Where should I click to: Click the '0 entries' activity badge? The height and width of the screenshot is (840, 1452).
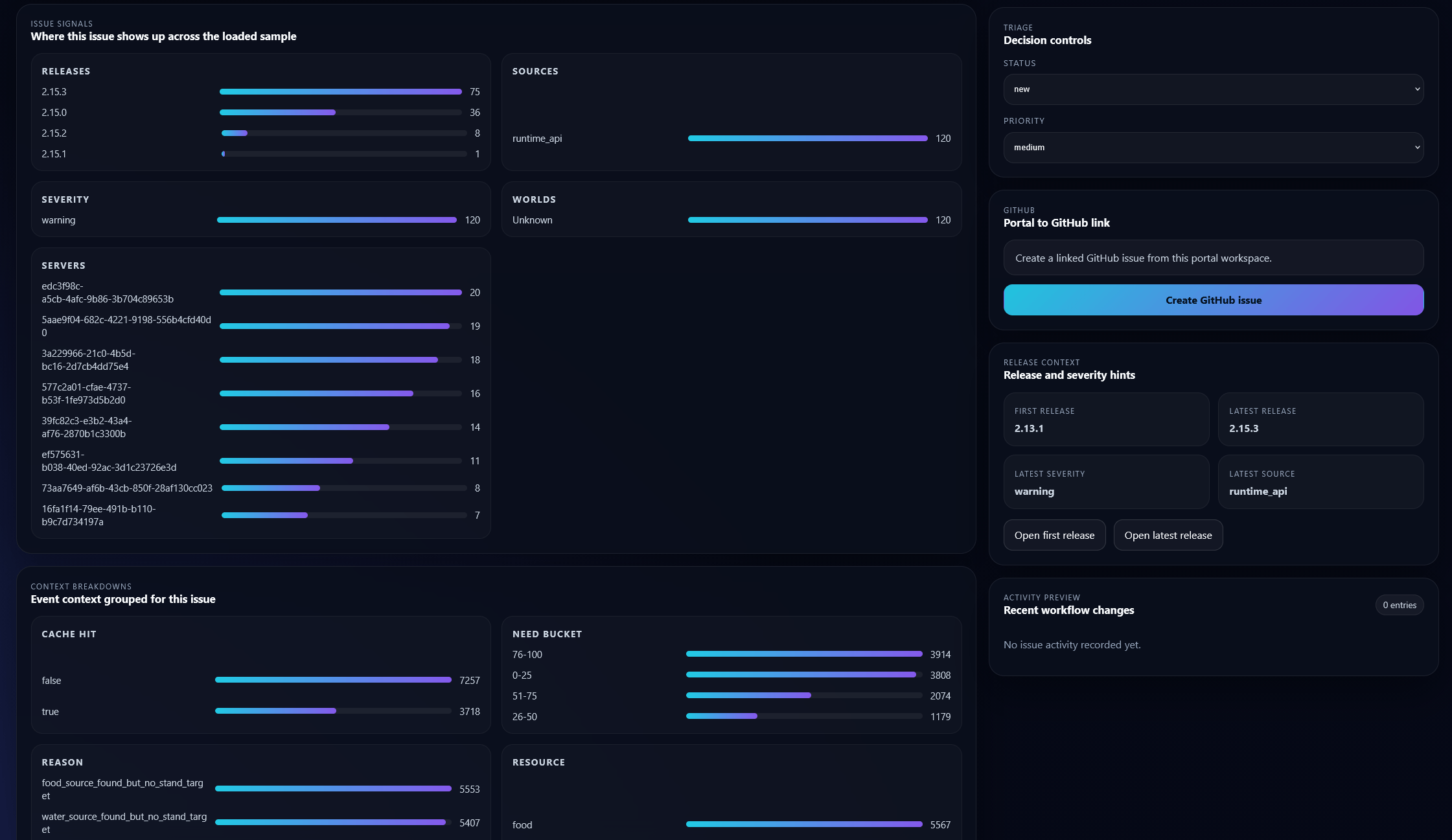pos(1400,605)
